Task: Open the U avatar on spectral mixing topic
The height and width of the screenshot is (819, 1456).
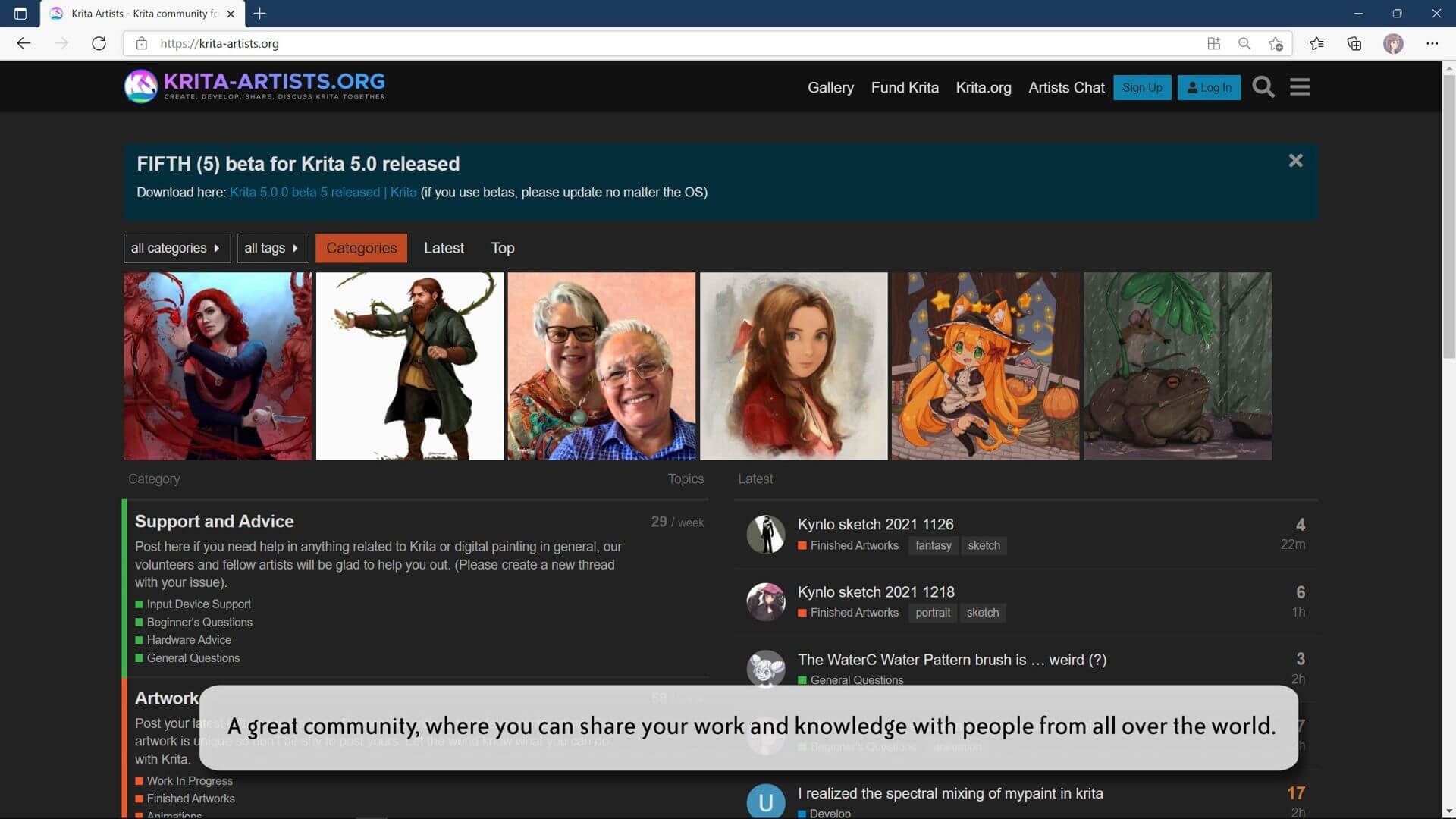Action: pos(766,801)
